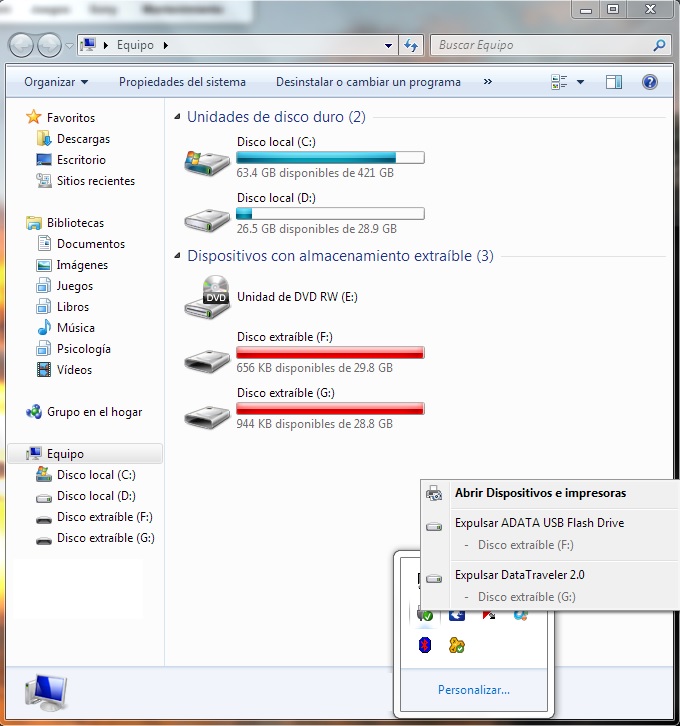
Task: Show more toolbar commands chevron
Action: tap(487, 81)
